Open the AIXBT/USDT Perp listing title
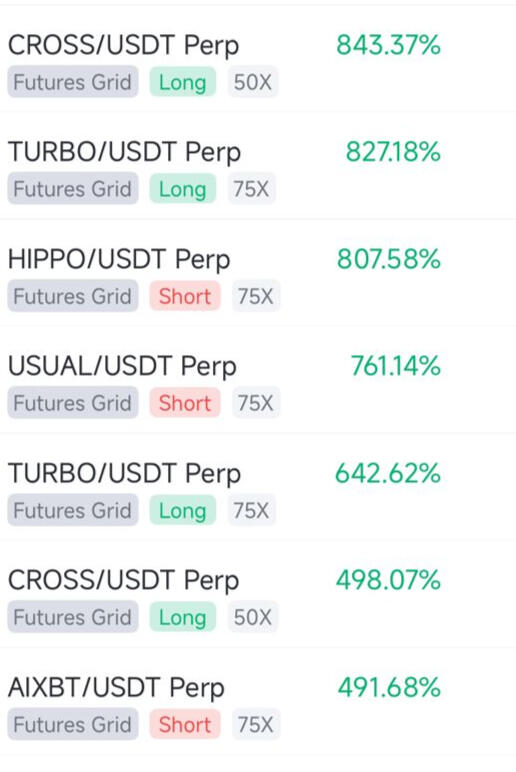This screenshot has height=772, width=516. [116, 688]
